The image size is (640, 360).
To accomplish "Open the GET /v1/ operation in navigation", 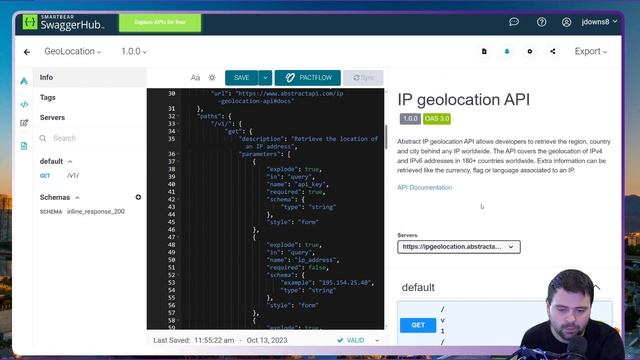I will pos(60,176).
